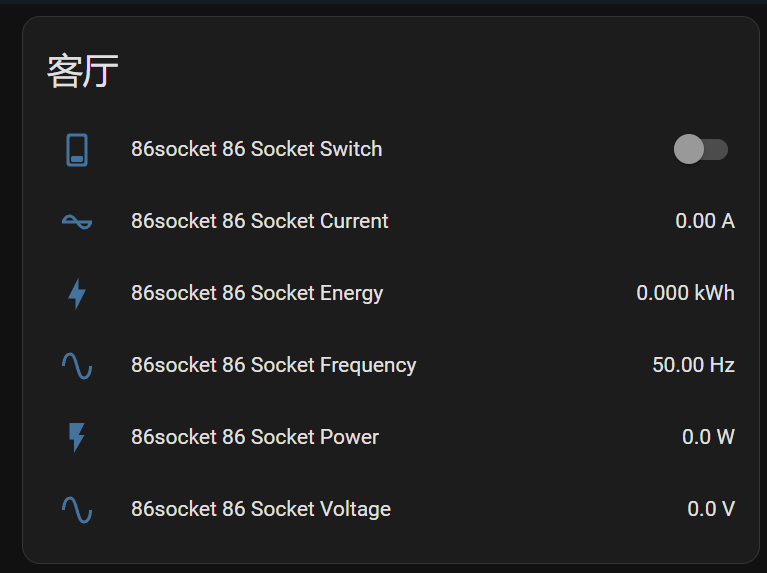Click the Power flash icon

tap(77, 437)
